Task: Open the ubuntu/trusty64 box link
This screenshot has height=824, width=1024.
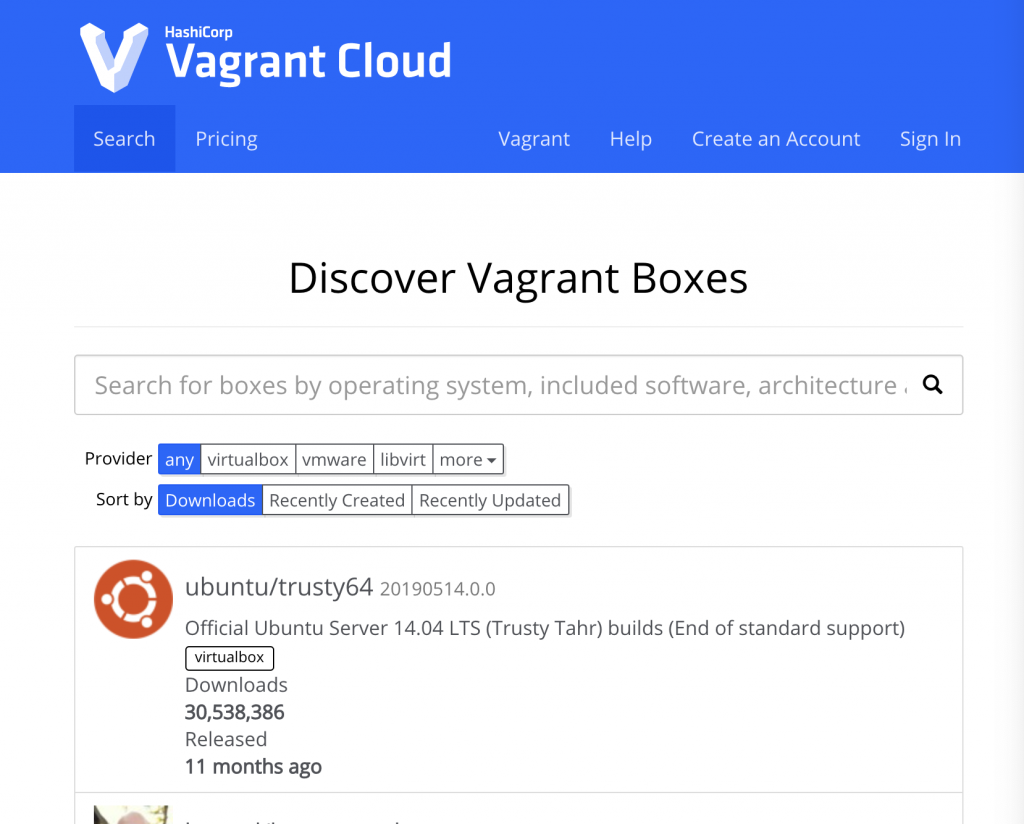Action: click(x=279, y=586)
